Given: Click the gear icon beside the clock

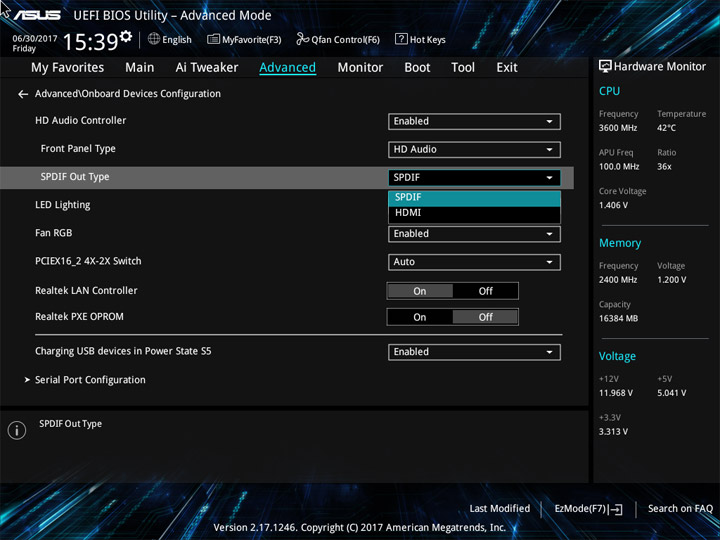Looking at the screenshot, I should click(126, 36).
